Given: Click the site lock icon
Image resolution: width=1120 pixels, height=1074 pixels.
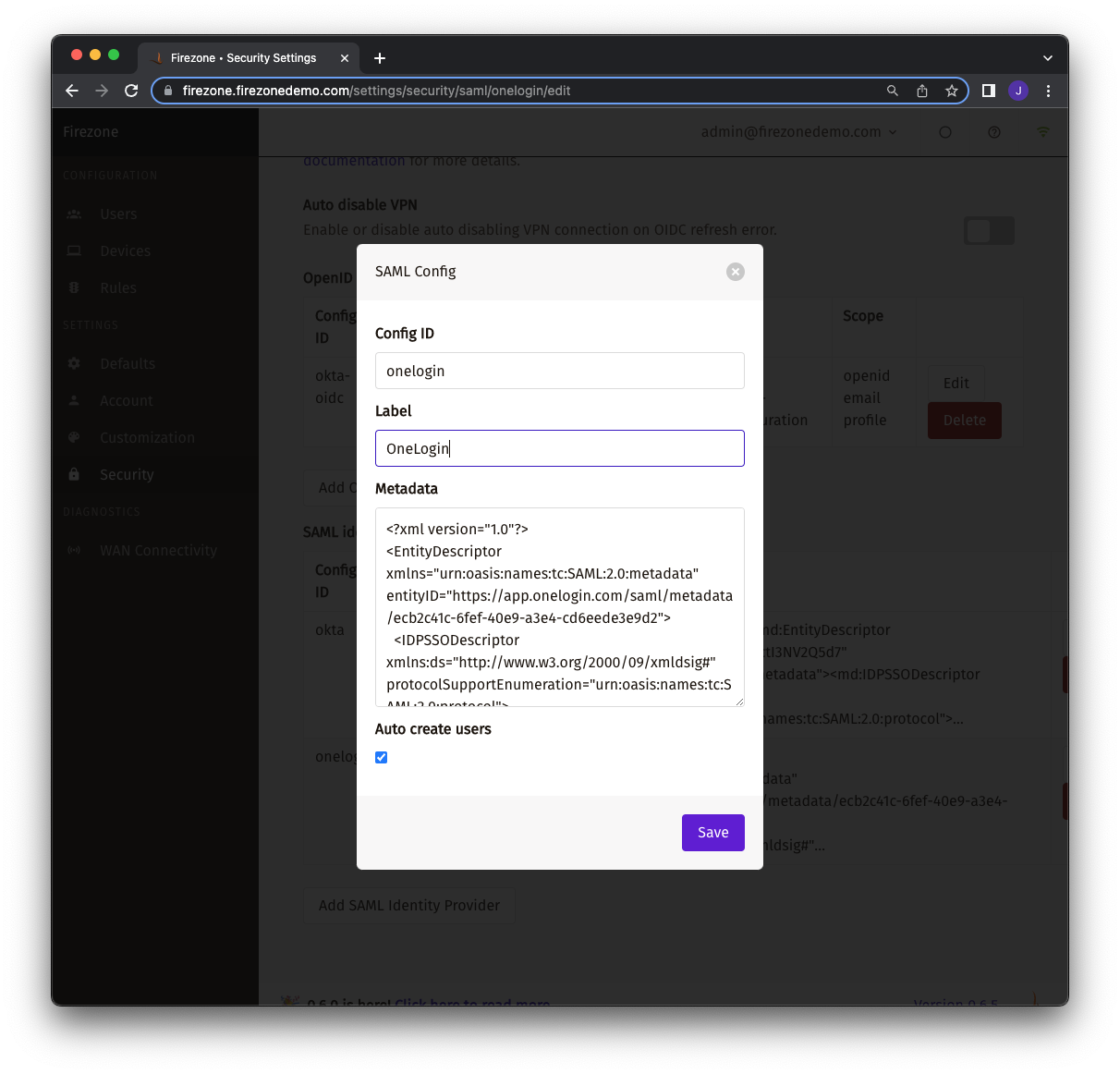Looking at the screenshot, I should click(167, 91).
